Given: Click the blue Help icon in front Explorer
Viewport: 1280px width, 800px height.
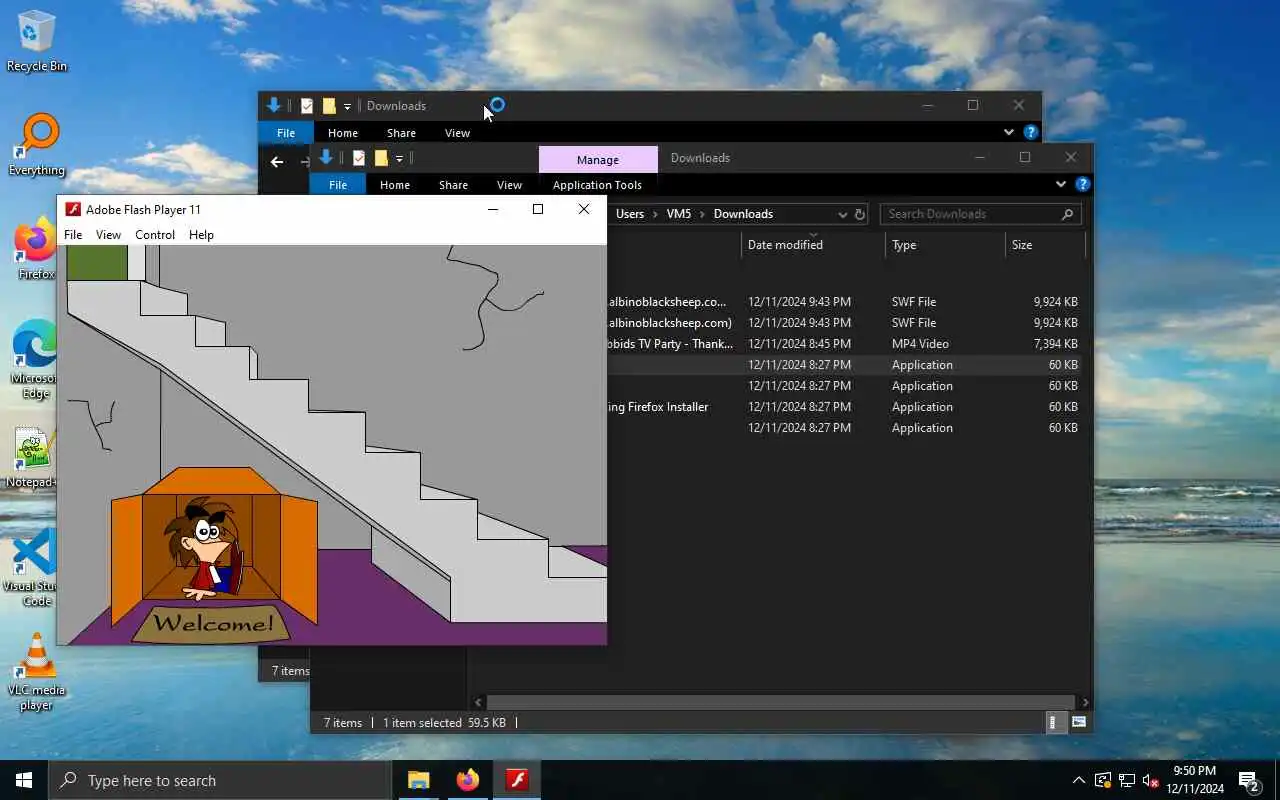Looking at the screenshot, I should point(1082,184).
